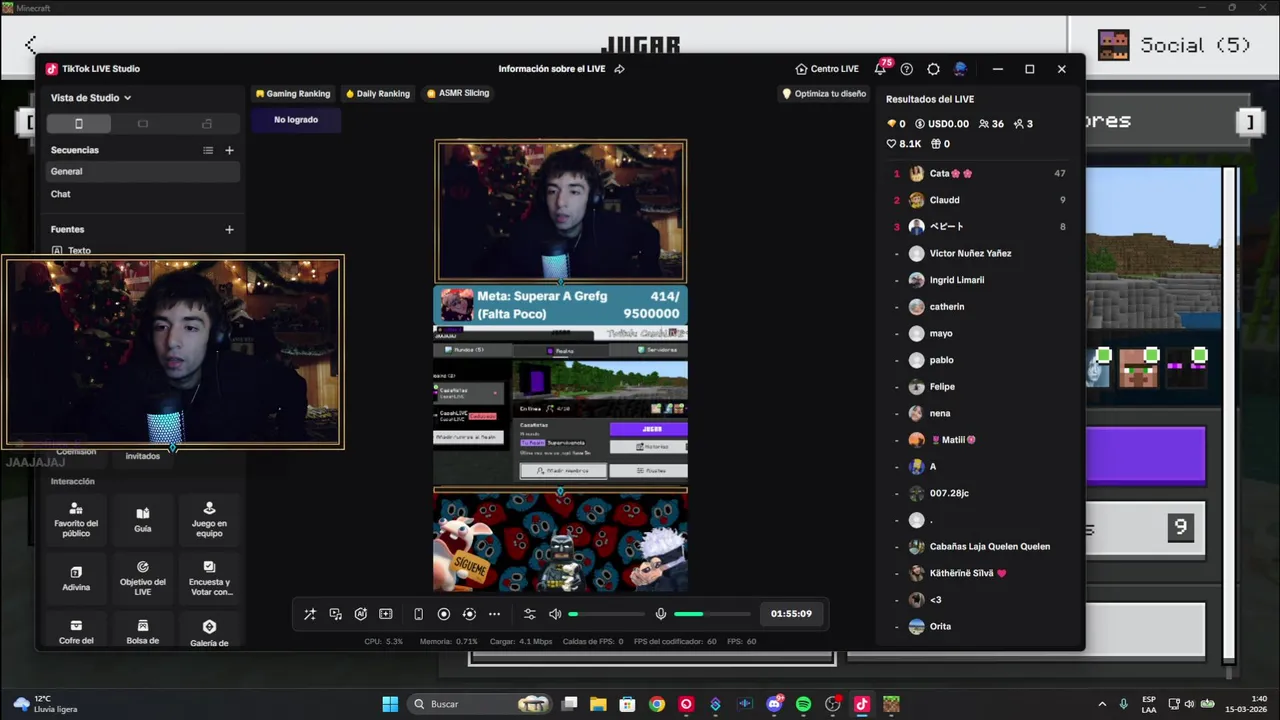Click the clip highlights icon in toolbar

point(386,614)
